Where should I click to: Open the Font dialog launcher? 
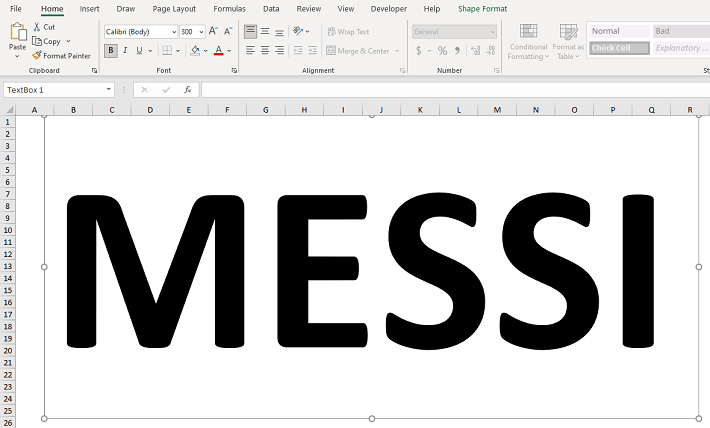234,71
